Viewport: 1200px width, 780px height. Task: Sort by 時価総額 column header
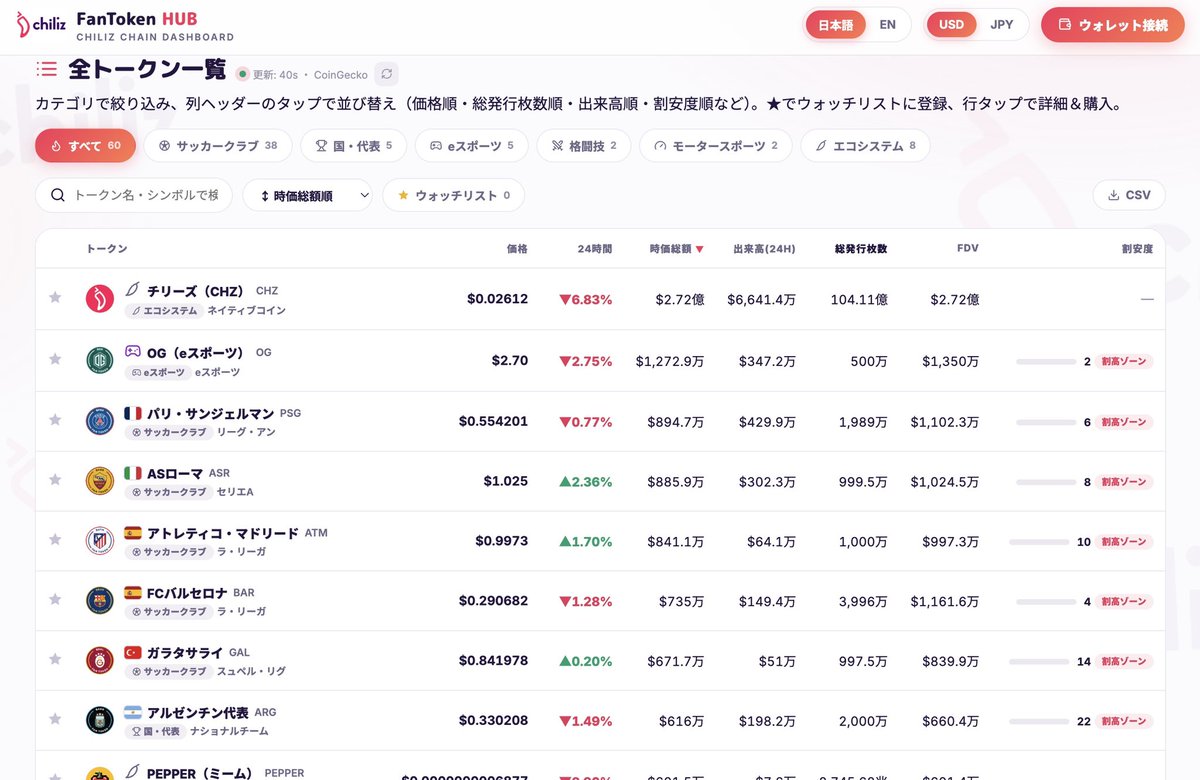click(x=676, y=249)
